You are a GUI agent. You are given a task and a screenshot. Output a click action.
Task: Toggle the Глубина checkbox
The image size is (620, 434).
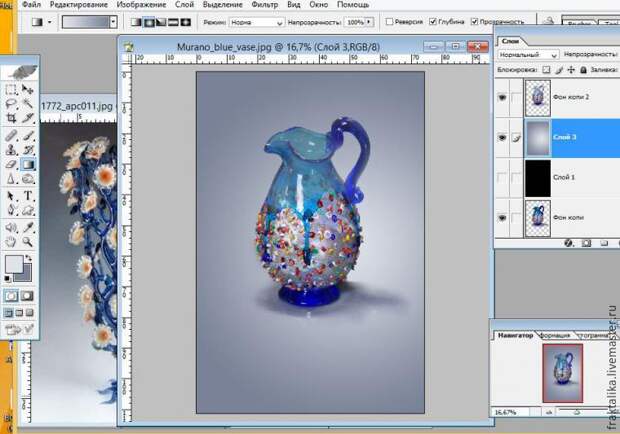tap(433, 22)
